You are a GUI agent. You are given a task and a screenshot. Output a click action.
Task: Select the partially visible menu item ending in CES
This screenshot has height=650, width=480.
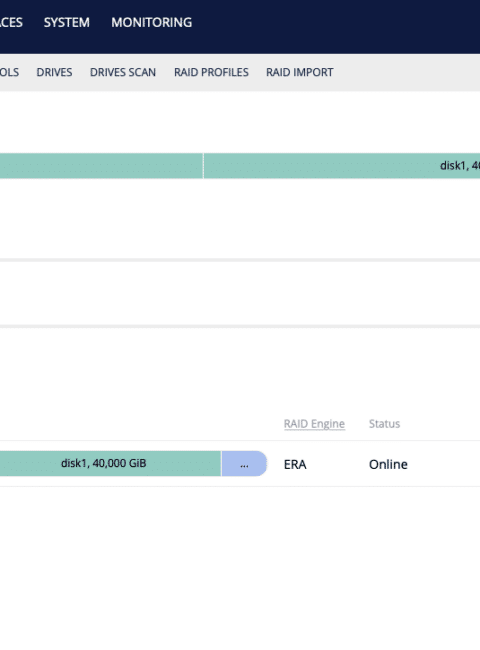point(11,22)
